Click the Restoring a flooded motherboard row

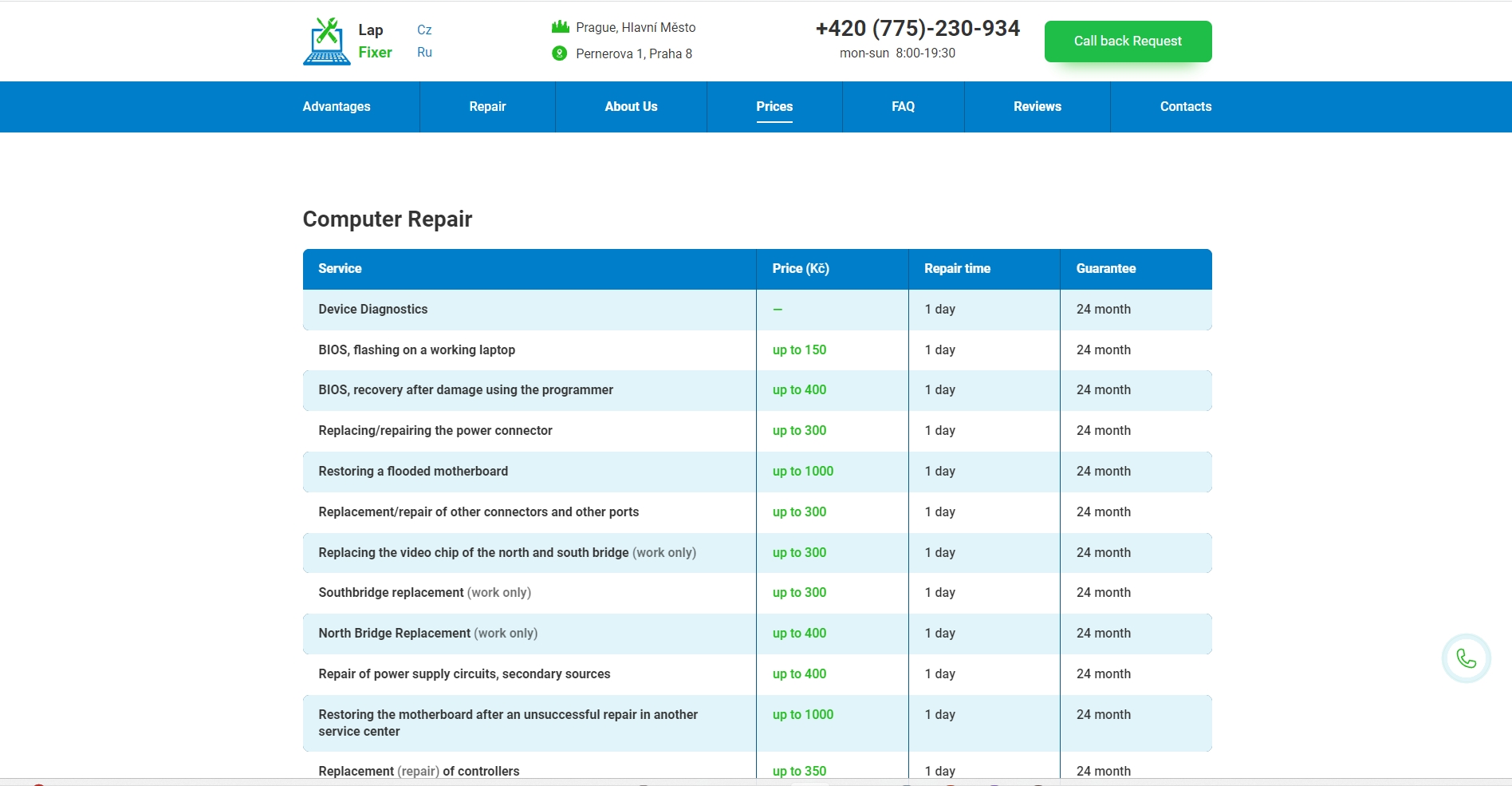tap(413, 472)
